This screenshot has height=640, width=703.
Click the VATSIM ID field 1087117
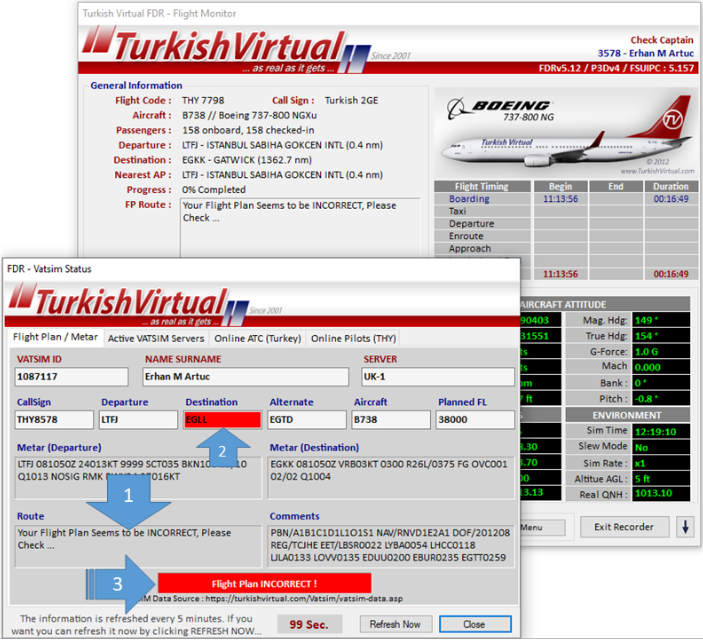pyautogui.click(x=71, y=377)
